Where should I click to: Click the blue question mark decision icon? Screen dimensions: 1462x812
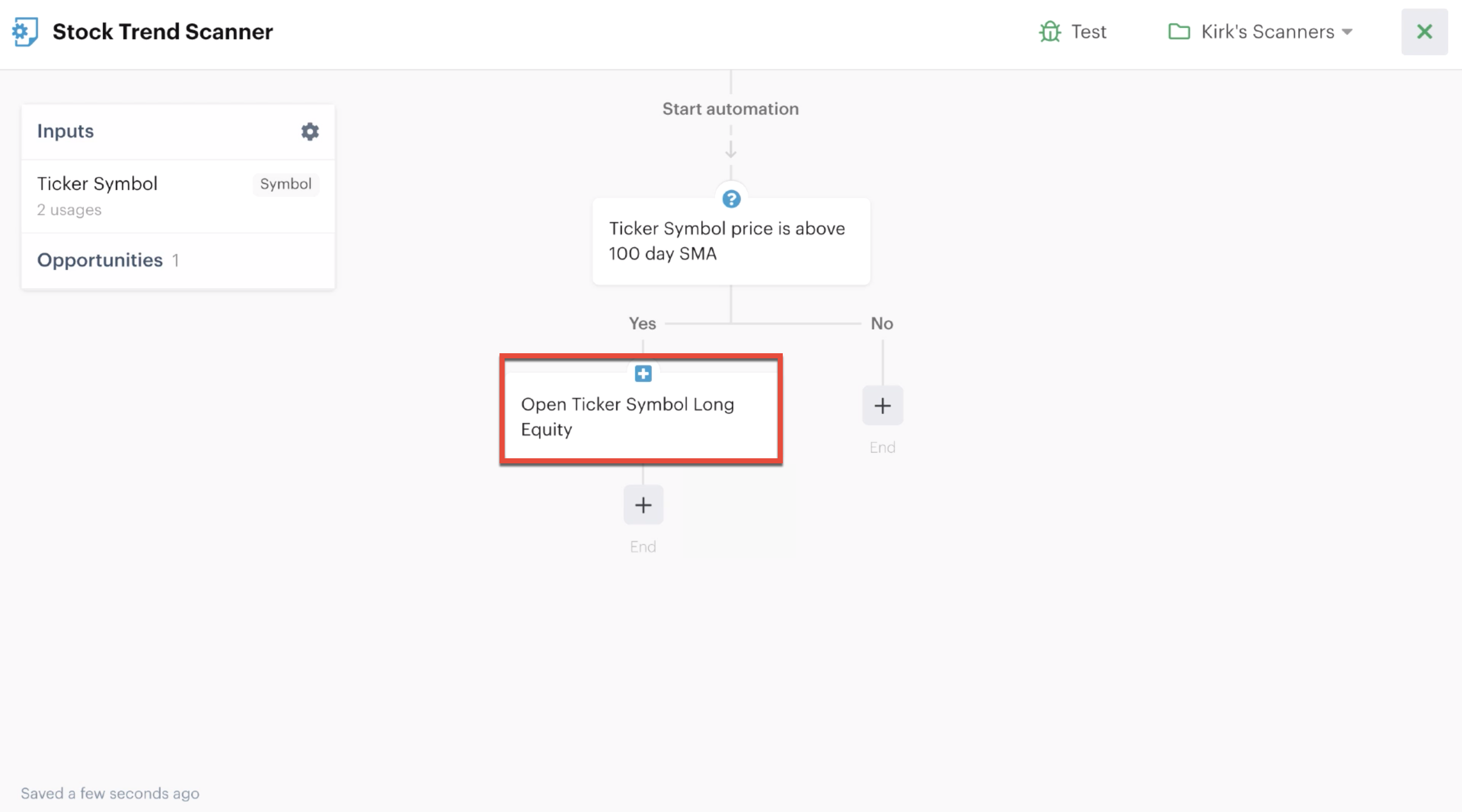[731, 199]
